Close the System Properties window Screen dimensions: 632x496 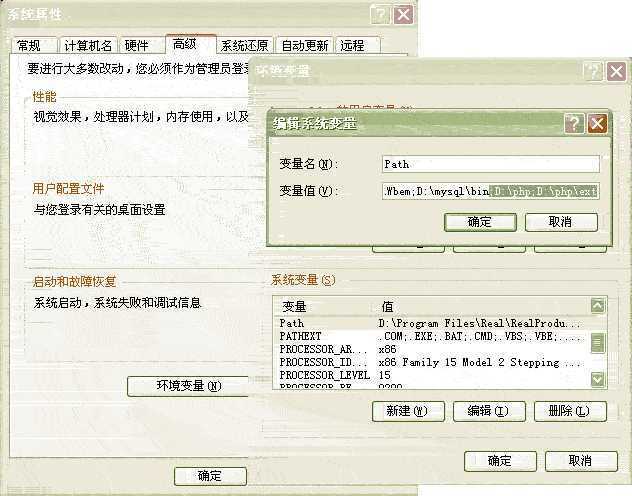tap(403, 15)
